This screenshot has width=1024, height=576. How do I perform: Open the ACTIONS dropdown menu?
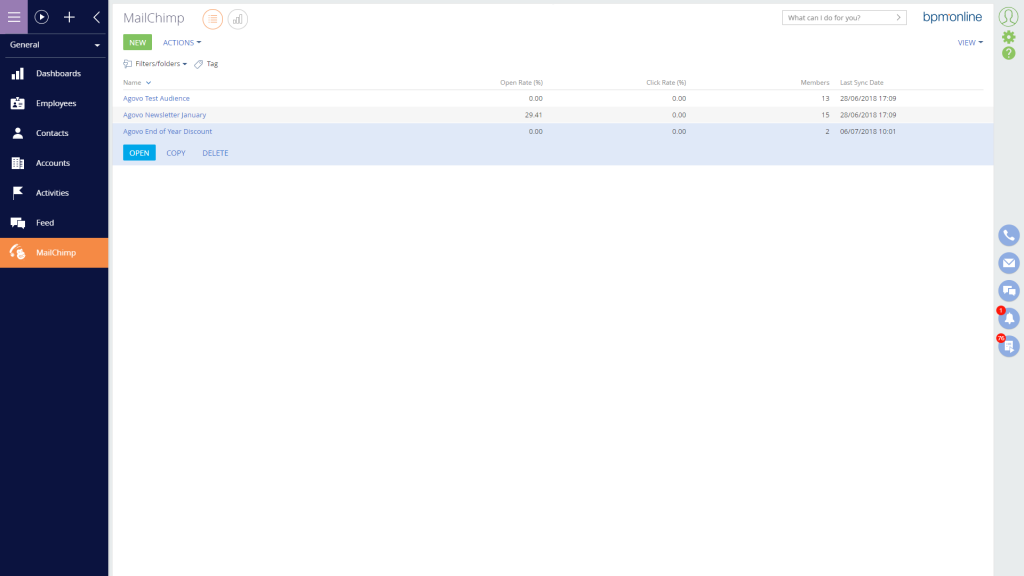[182, 42]
